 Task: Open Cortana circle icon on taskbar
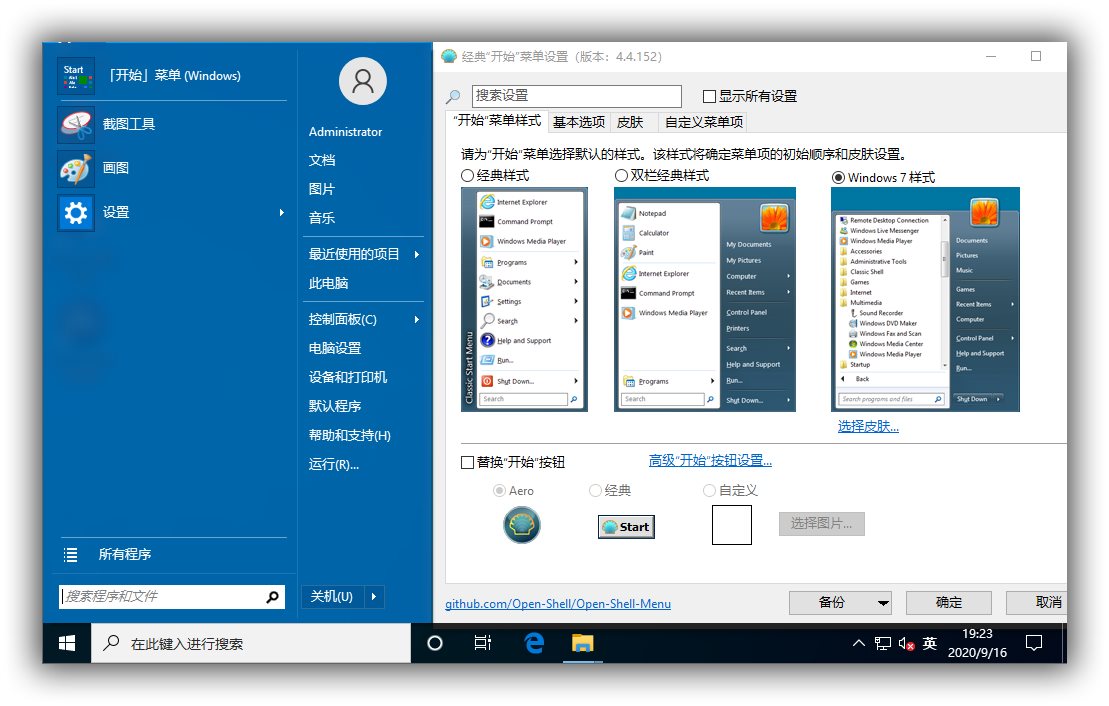pyautogui.click(x=435, y=643)
